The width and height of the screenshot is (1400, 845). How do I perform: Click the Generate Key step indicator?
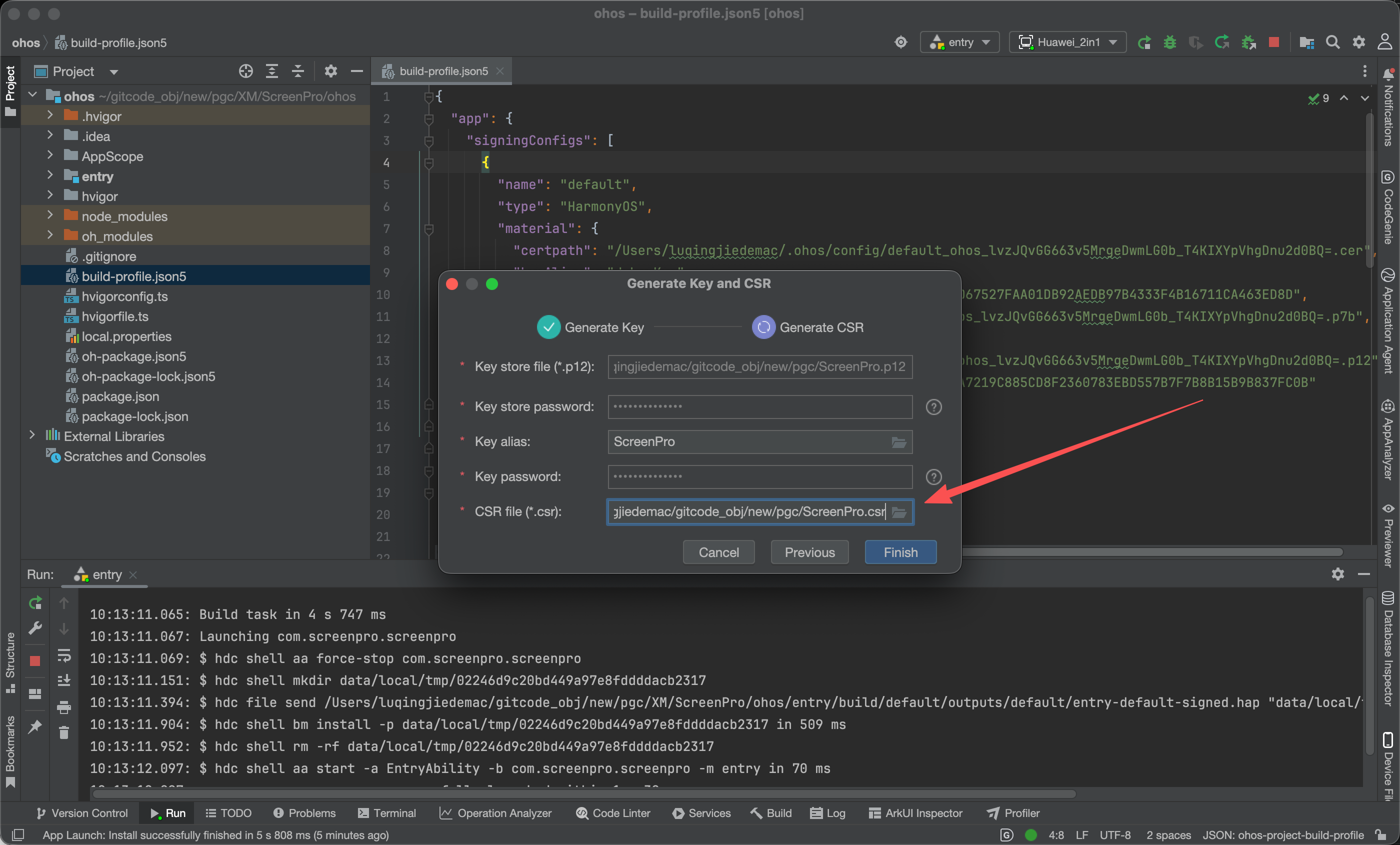(x=590, y=328)
